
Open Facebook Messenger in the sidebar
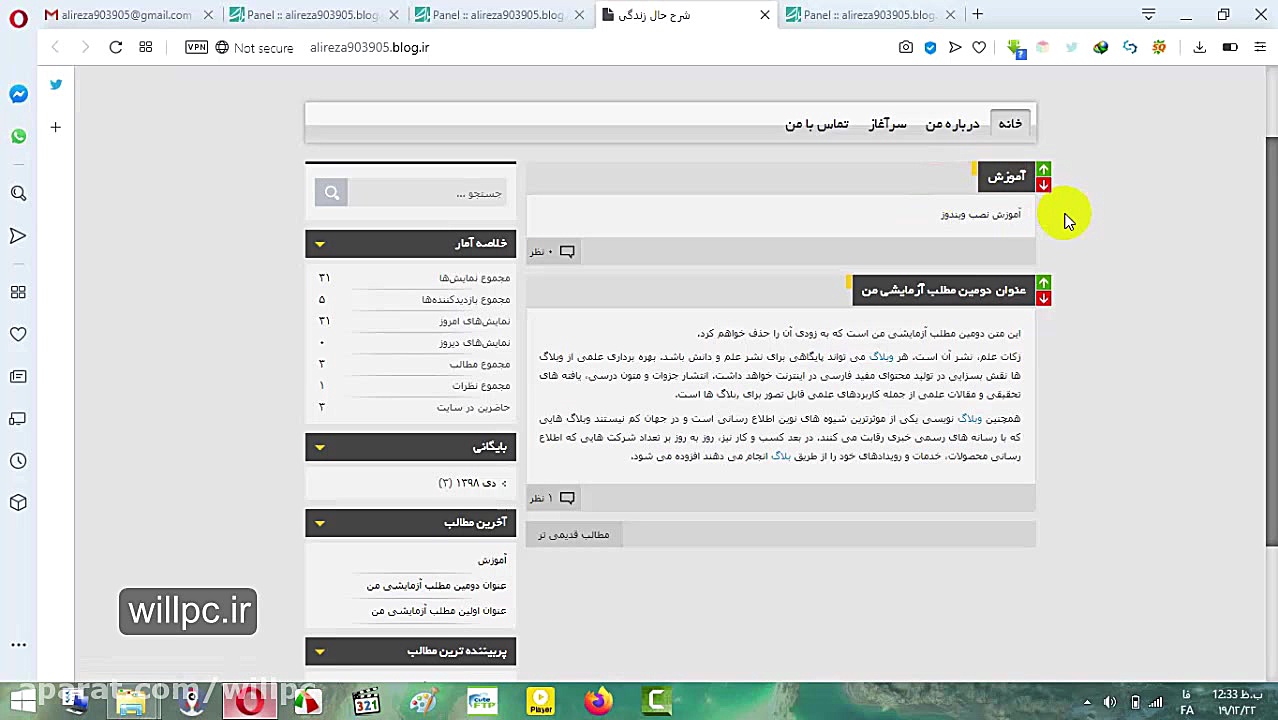point(18,94)
